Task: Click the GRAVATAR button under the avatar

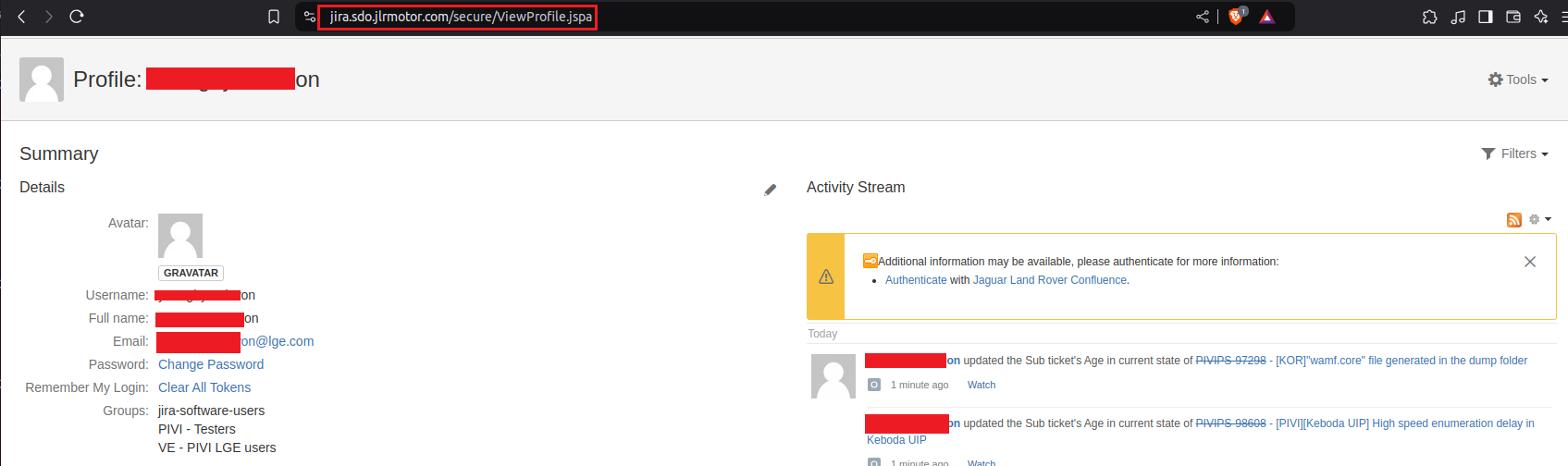Action: coord(191,273)
